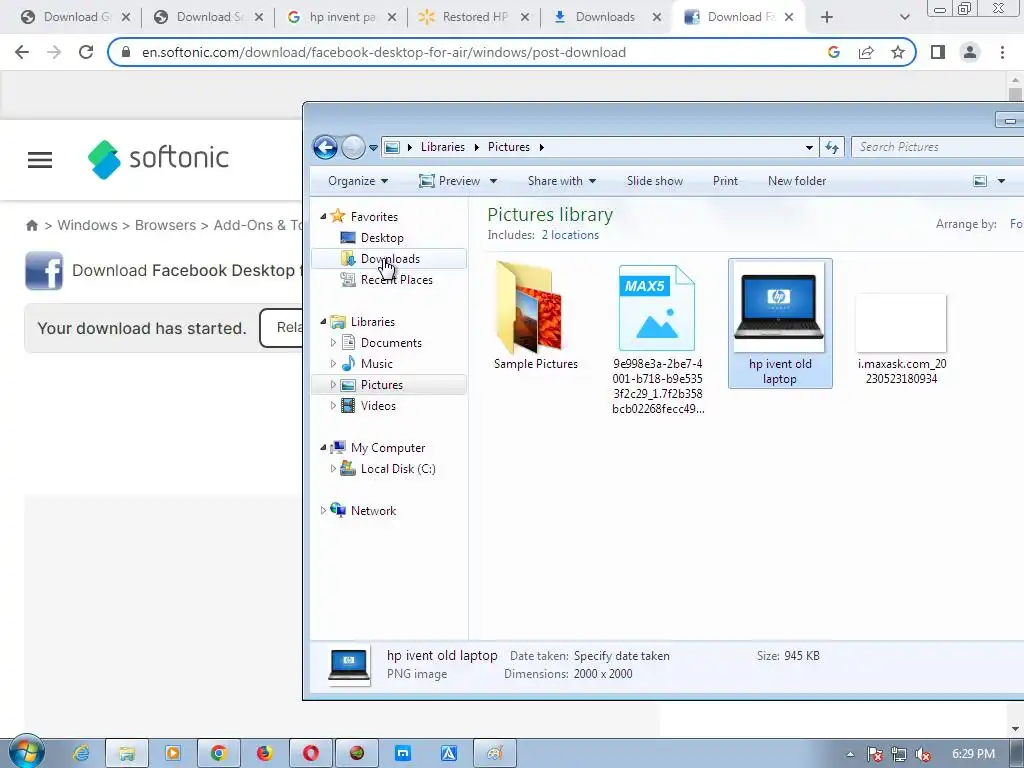The width and height of the screenshot is (1024, 768).
Task: Select Network in navigation pane
Action: point(373,511)
